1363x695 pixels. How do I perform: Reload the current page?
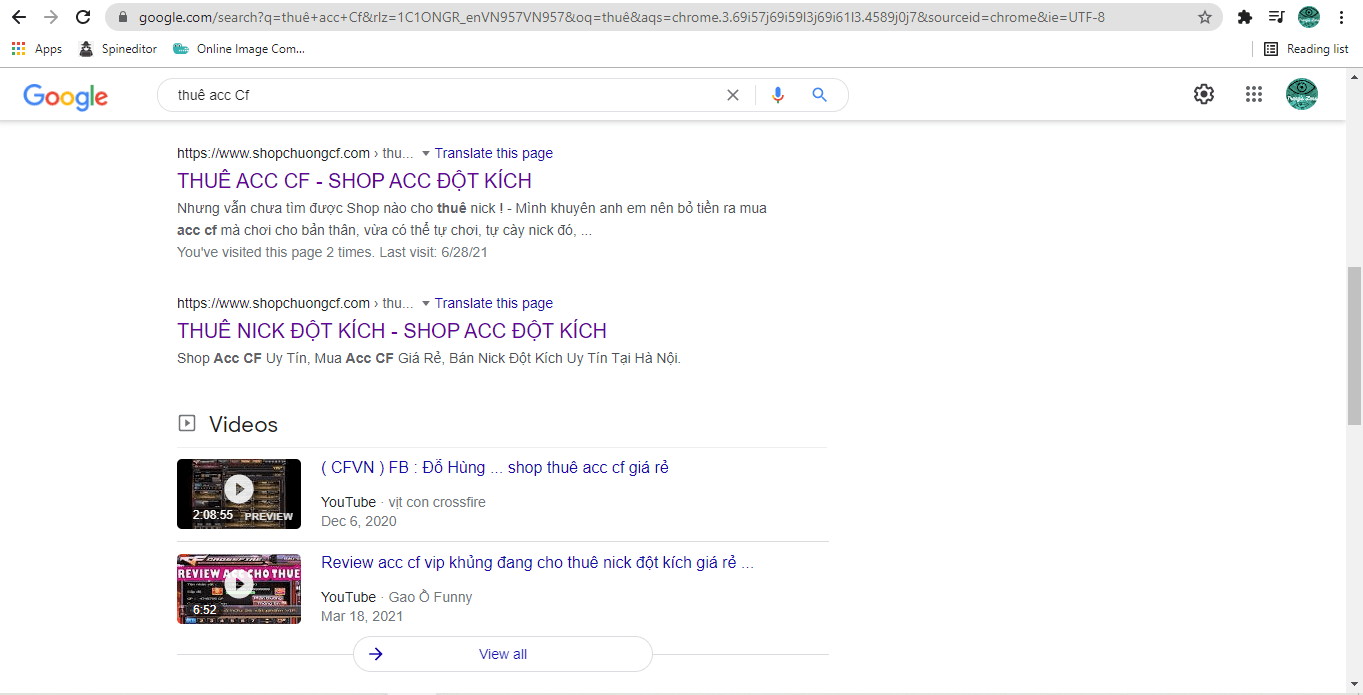click(83, 17)
